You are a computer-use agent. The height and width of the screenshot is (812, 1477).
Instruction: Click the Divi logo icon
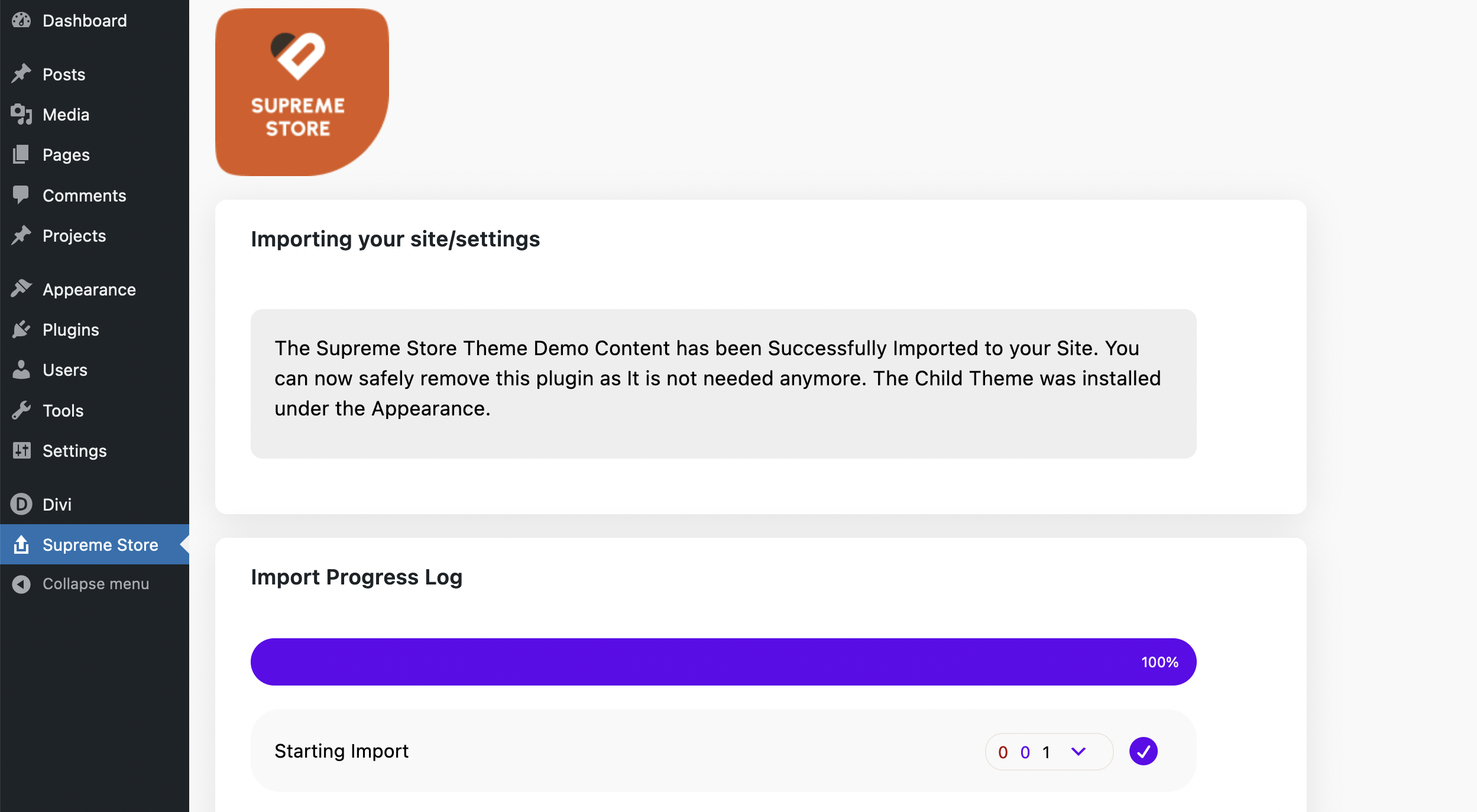[21, 504]
